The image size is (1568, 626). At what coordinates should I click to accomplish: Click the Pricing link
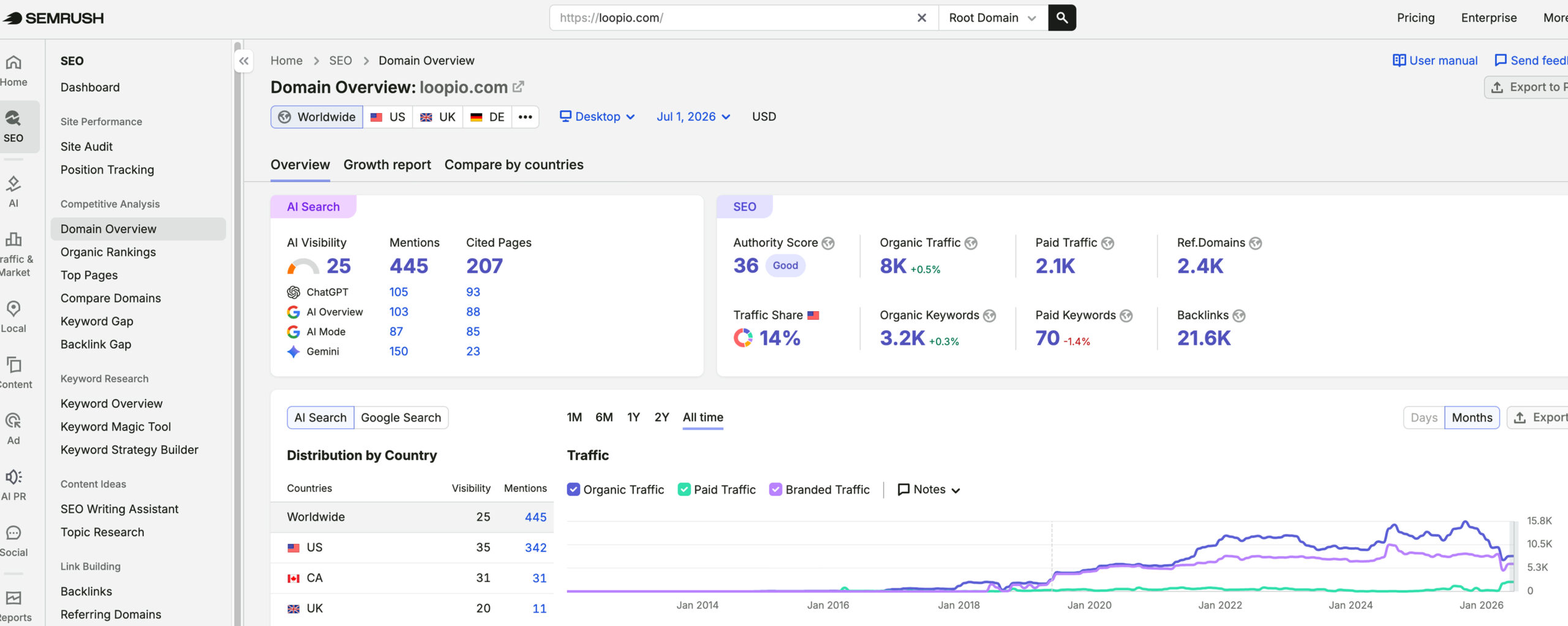[x=1415, y=18]
